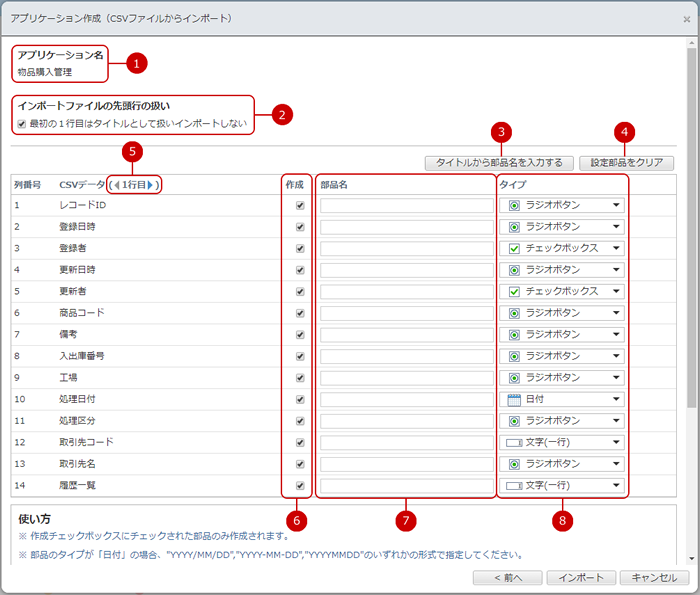Click the checkbox type icon in row 3

(514, 248)
